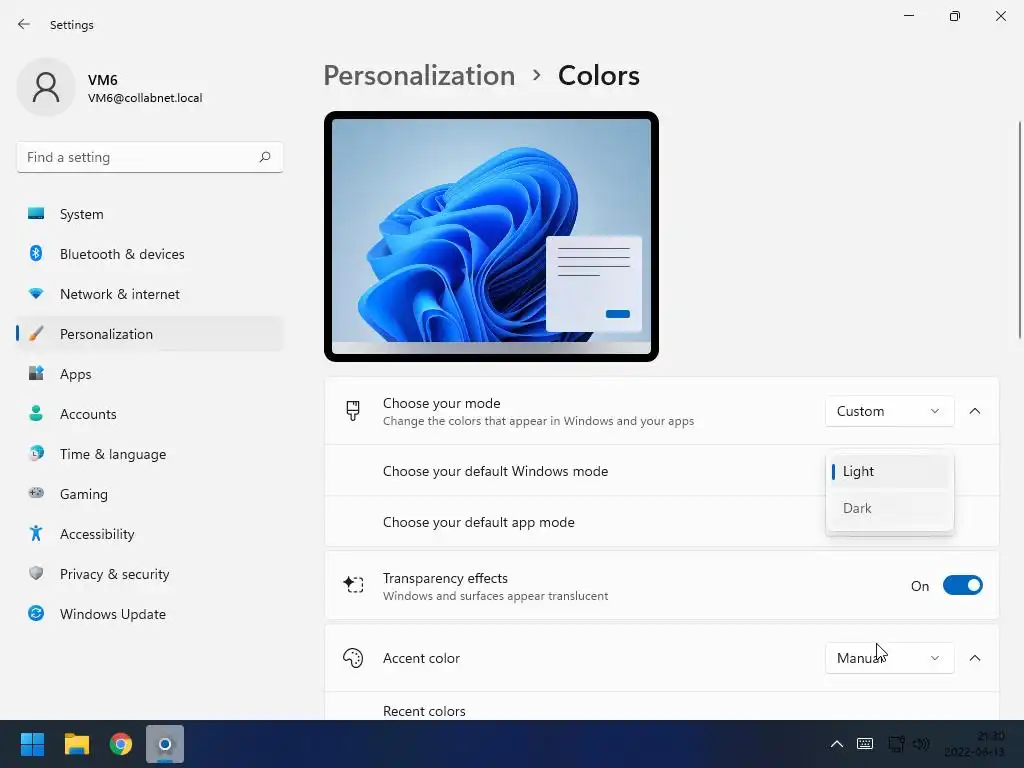The width and height of the screenshot is (1024, 768).
Task: Click the VM6@collabnet.local account text
Action: (145, 98)
